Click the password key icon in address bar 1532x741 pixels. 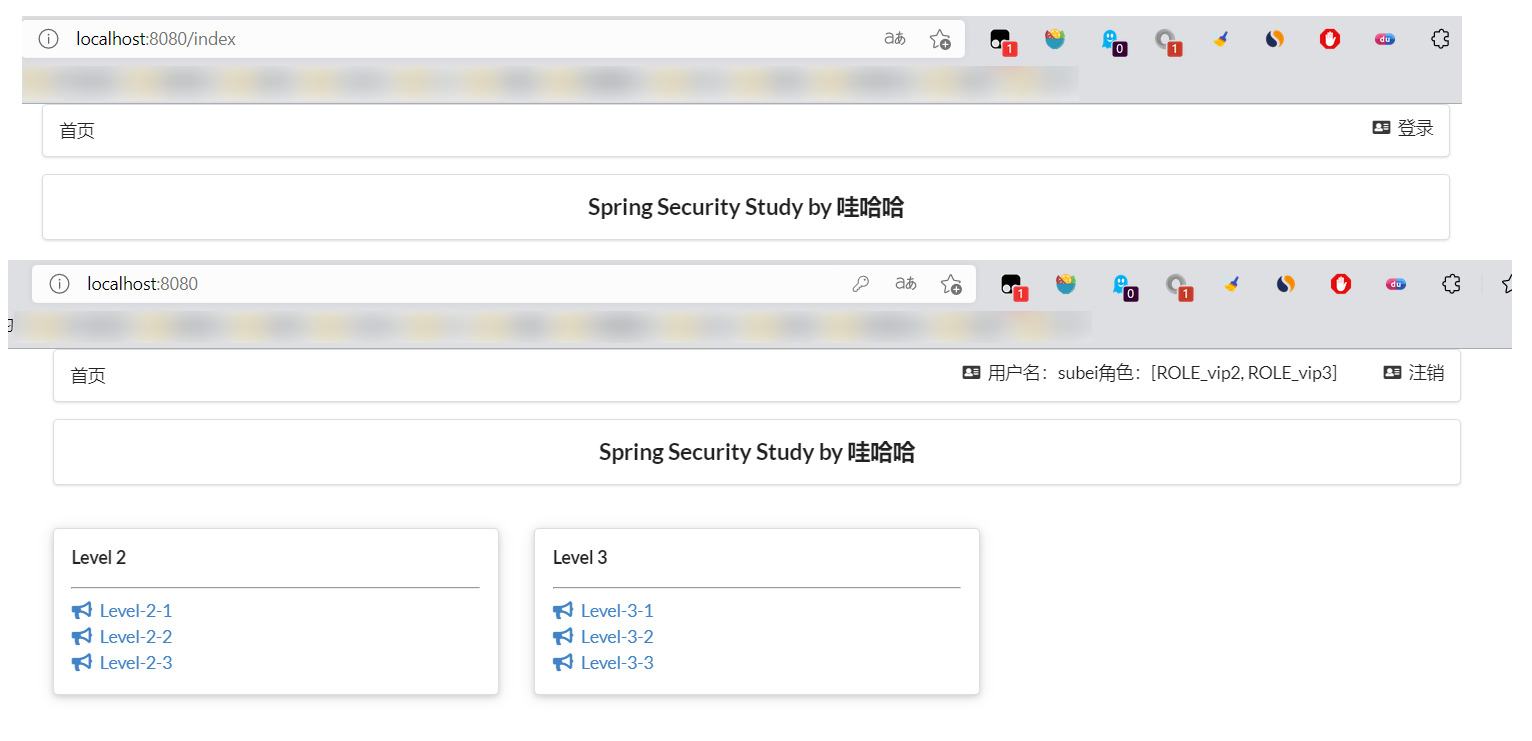click(860, 284)
